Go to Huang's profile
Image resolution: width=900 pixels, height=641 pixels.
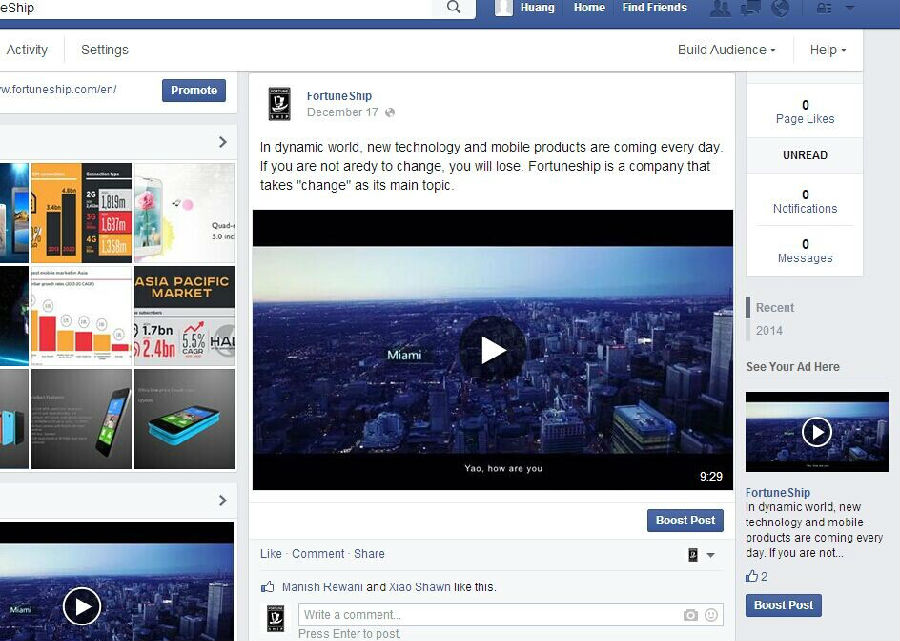(537, 7)
